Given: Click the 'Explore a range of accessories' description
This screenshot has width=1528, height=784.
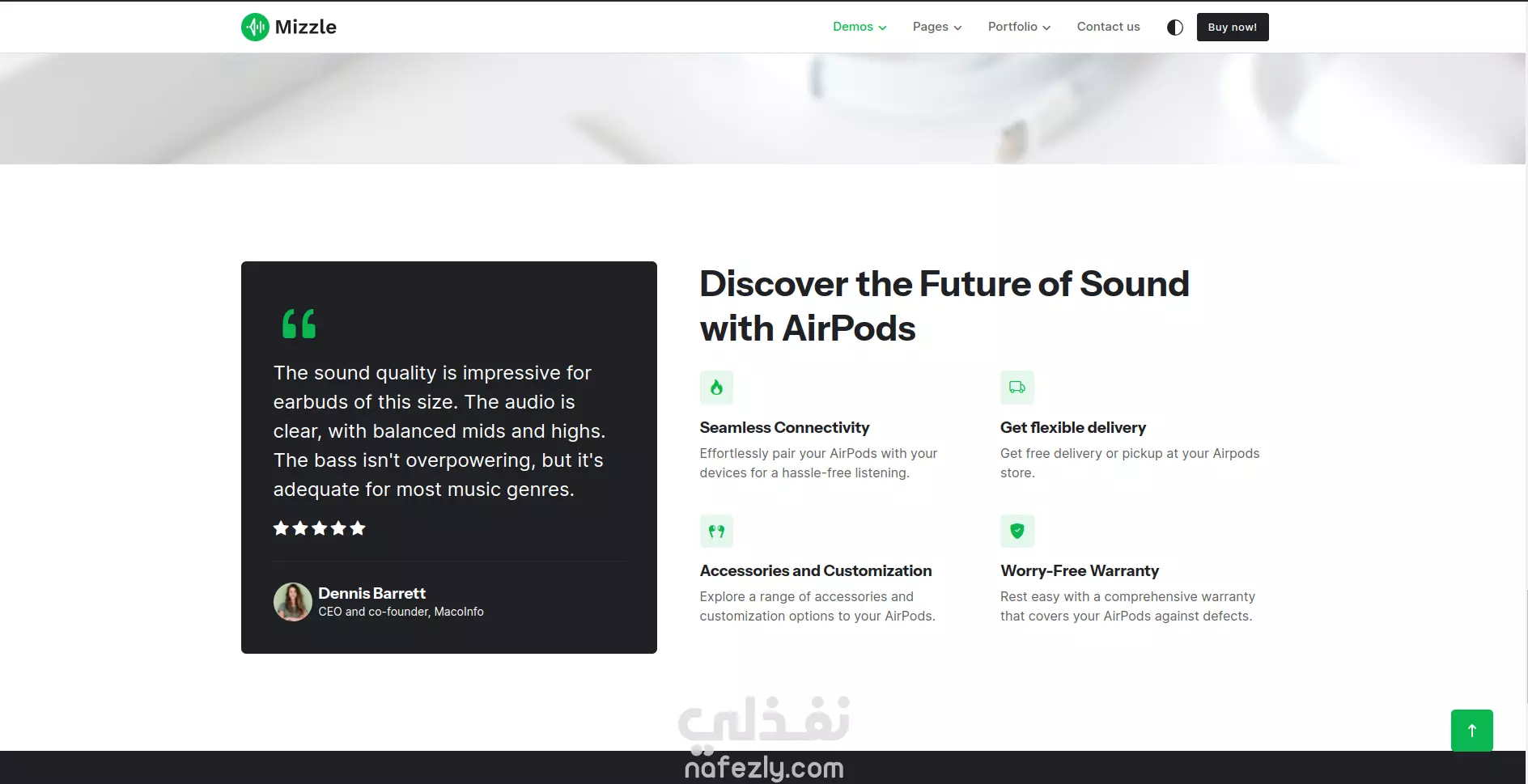Looking at the screenshot, I should (817, 606).
